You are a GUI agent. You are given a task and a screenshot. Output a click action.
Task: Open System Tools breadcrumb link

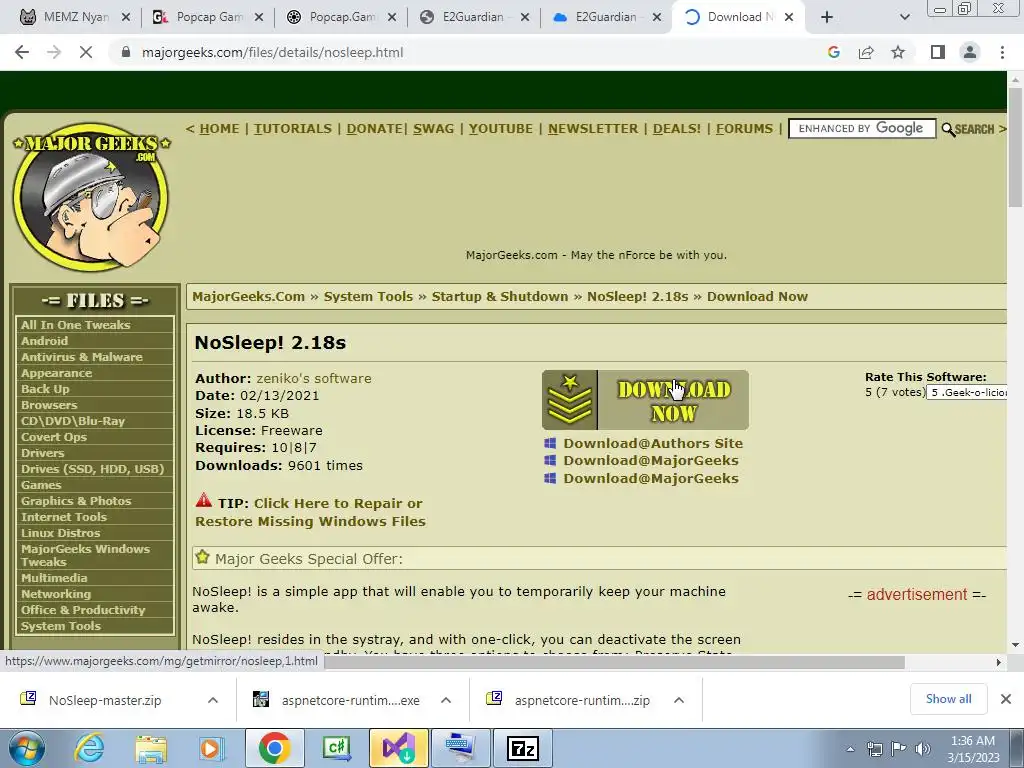coord(368,296)
